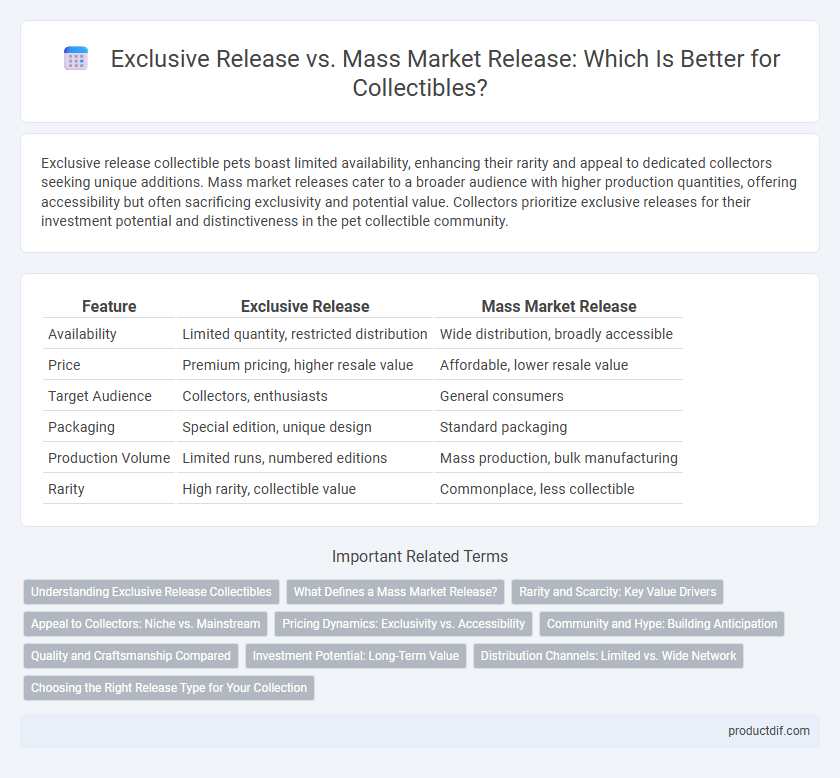This screenshot has height=778, width=840.
Task: Click 'Limited runs, numbered editions' cell
Action: point(305,458)
